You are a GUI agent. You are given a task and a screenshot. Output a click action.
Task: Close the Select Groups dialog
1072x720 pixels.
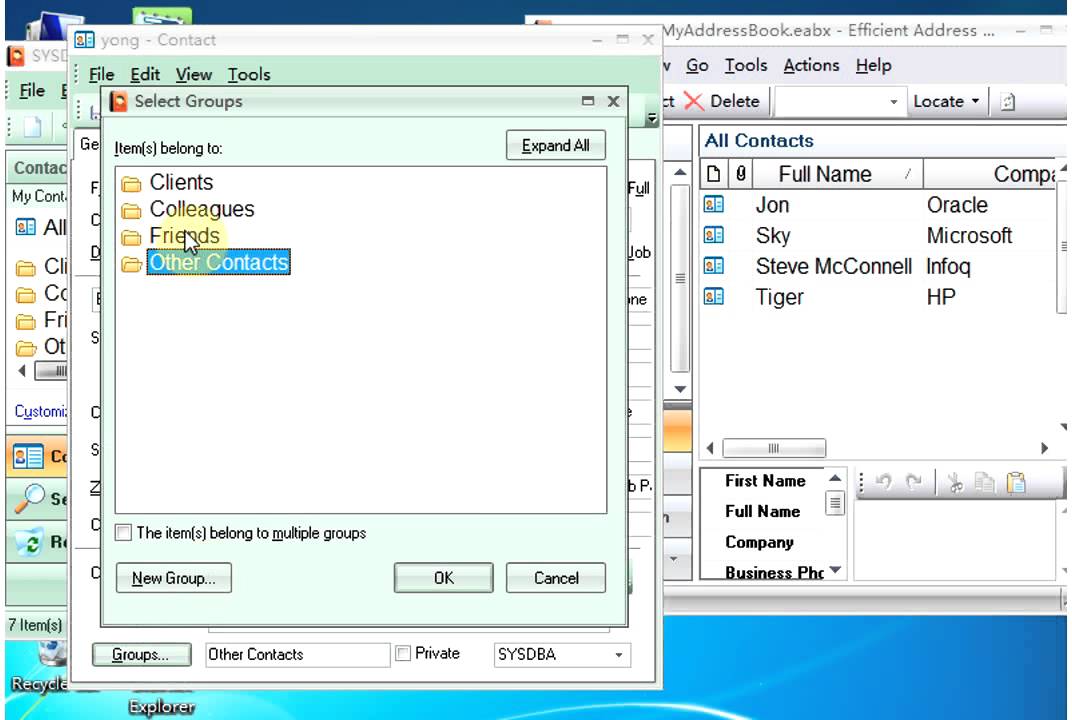coord(613,101)
